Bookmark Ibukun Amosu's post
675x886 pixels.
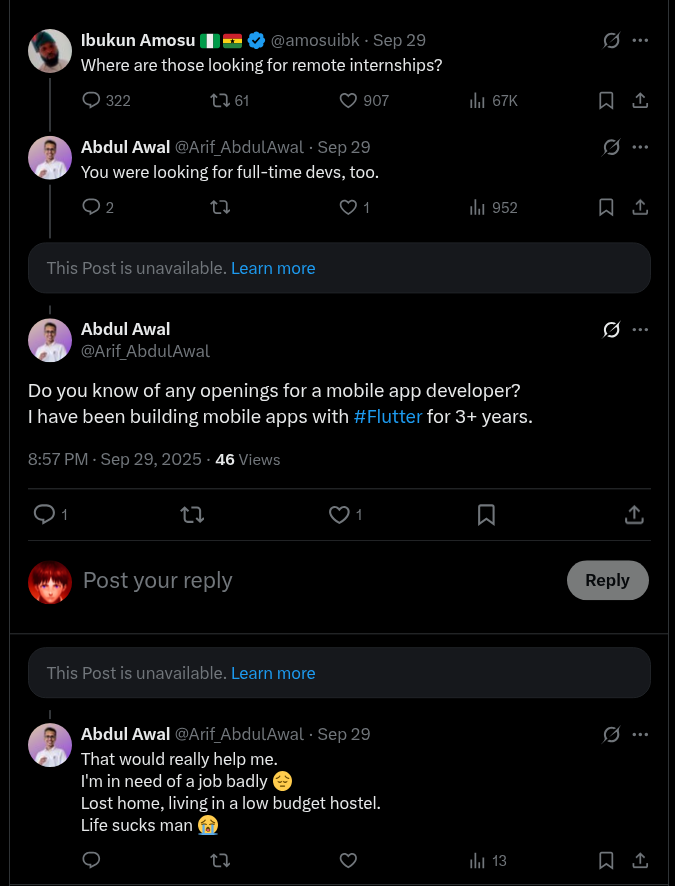coord(606,100)
